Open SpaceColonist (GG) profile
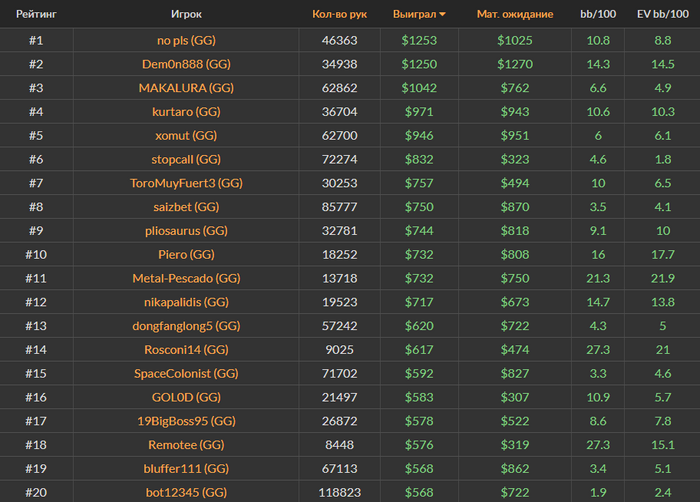Viewport: 700px width, 502px height. [x=186, y=373]
